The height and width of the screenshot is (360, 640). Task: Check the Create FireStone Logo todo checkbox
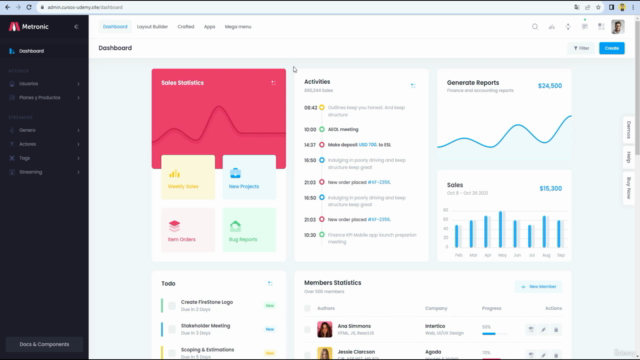(172, 305)
